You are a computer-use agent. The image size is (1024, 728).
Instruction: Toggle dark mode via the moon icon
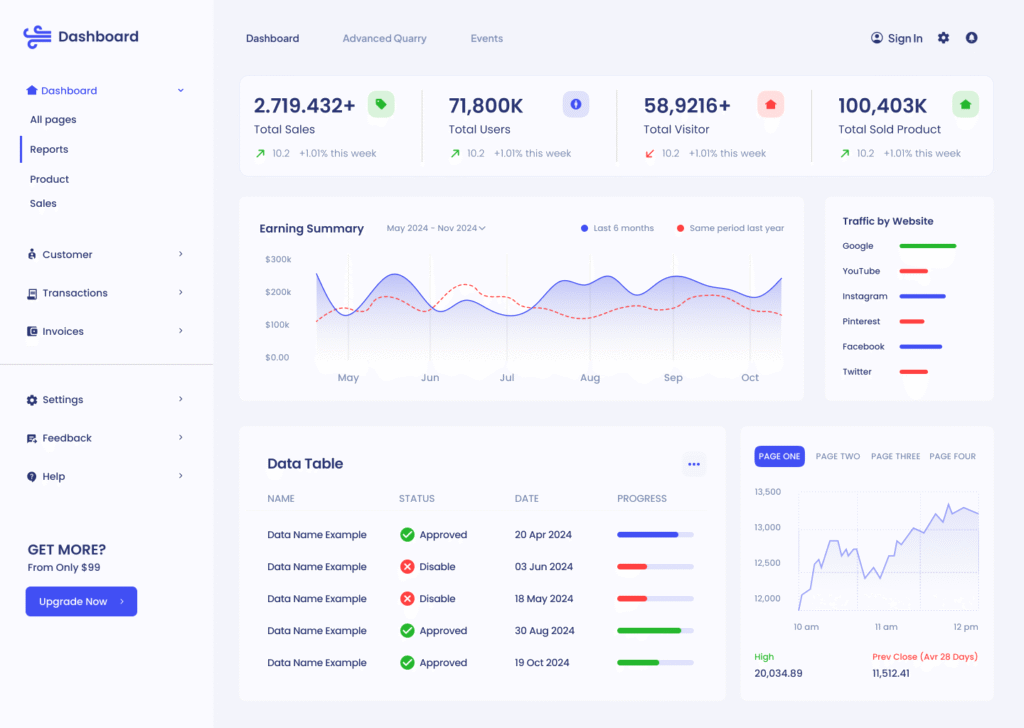click(x=971, y=37)
